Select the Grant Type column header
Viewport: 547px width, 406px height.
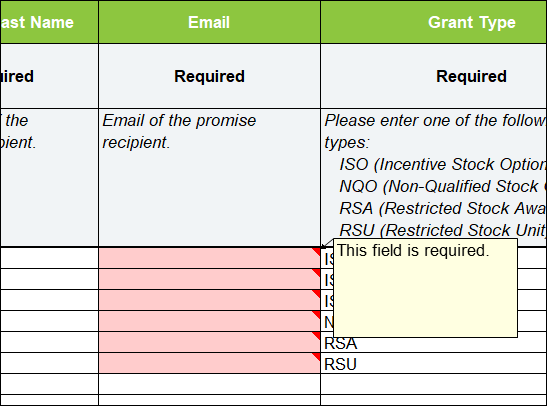point(434,22)
